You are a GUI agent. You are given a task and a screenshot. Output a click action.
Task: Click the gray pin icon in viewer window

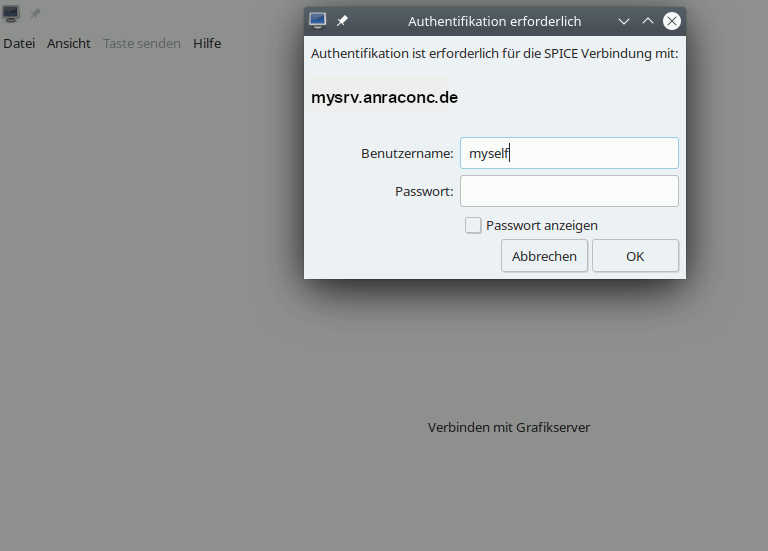(35, 14)
